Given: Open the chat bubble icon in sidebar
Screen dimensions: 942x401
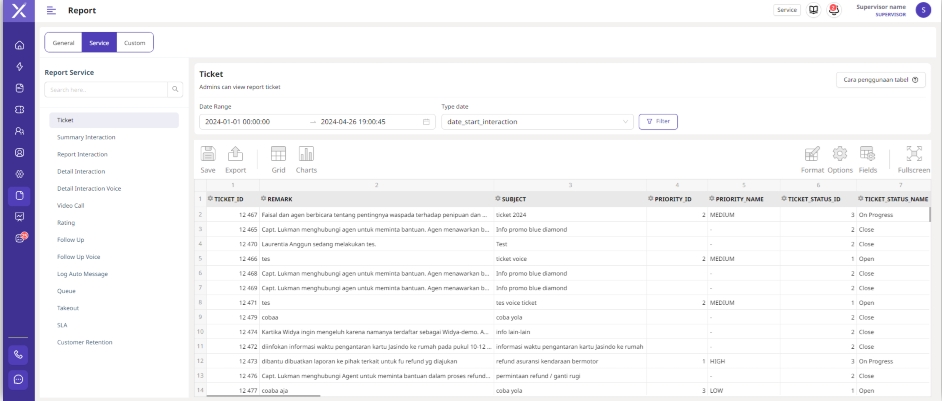Looking at the screenshot, I should (17, 380).
